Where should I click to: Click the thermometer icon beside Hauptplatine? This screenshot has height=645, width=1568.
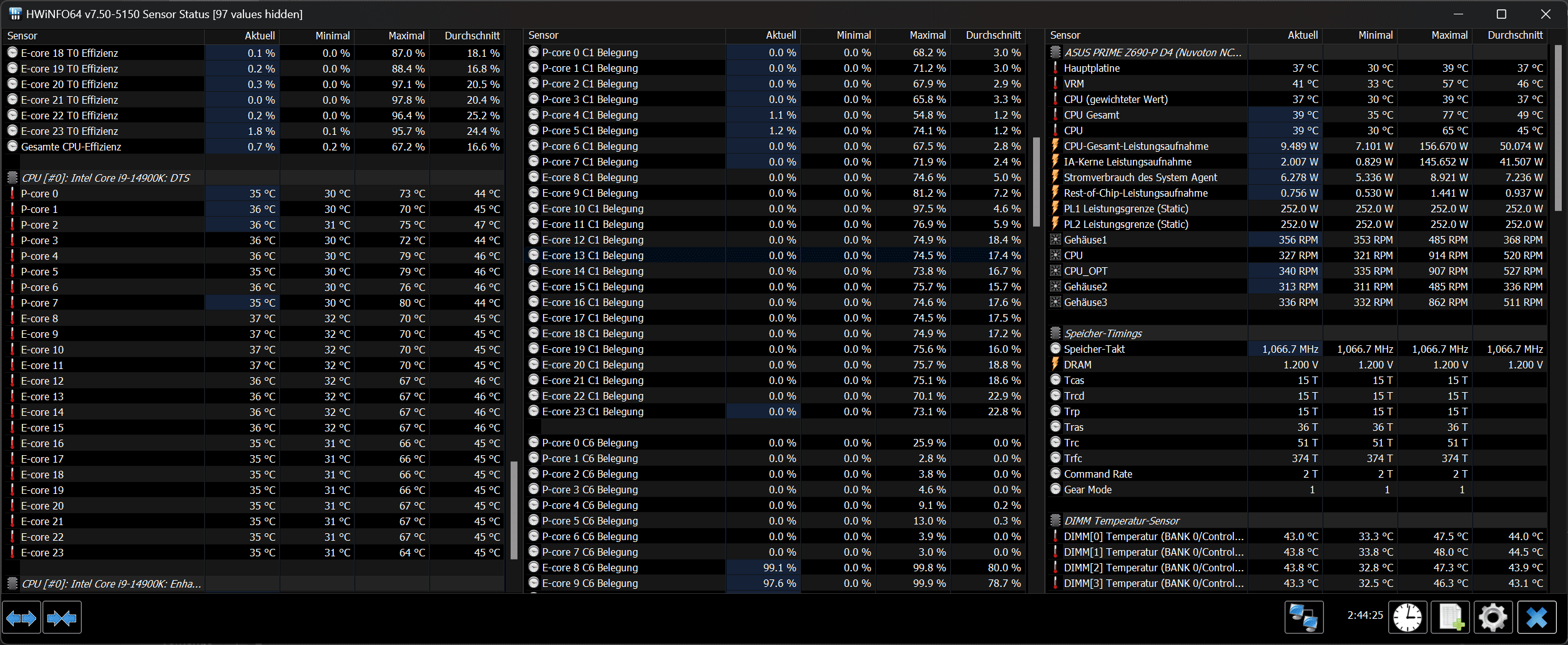(1056, 68)
